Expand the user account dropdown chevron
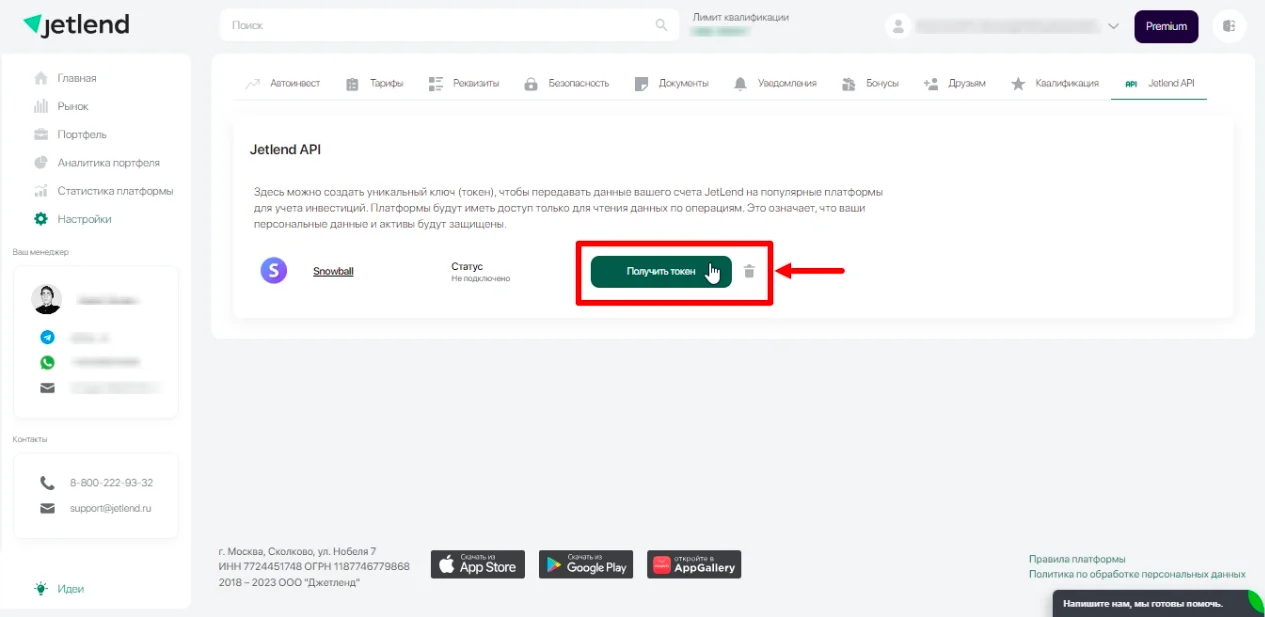The image size is (1265, 617). 1113,26
